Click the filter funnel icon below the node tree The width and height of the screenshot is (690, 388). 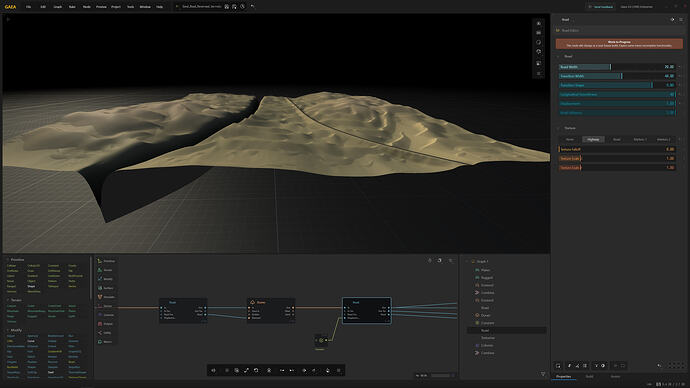[543, 374]
